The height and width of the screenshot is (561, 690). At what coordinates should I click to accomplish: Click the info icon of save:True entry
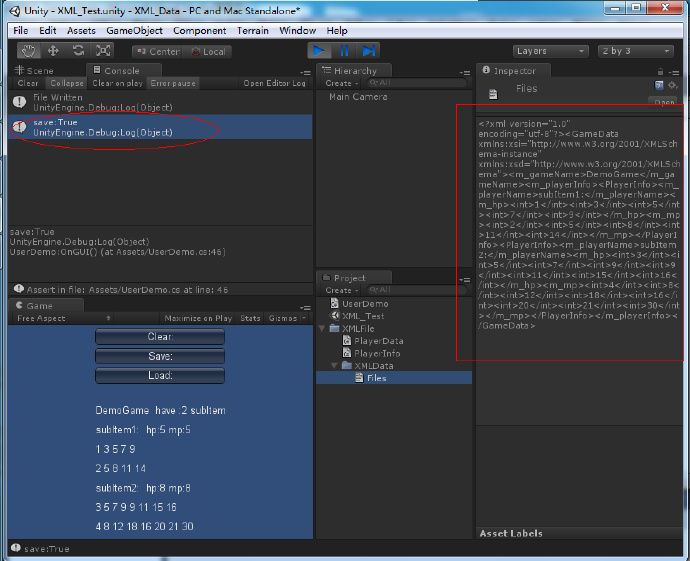(19, 127)
